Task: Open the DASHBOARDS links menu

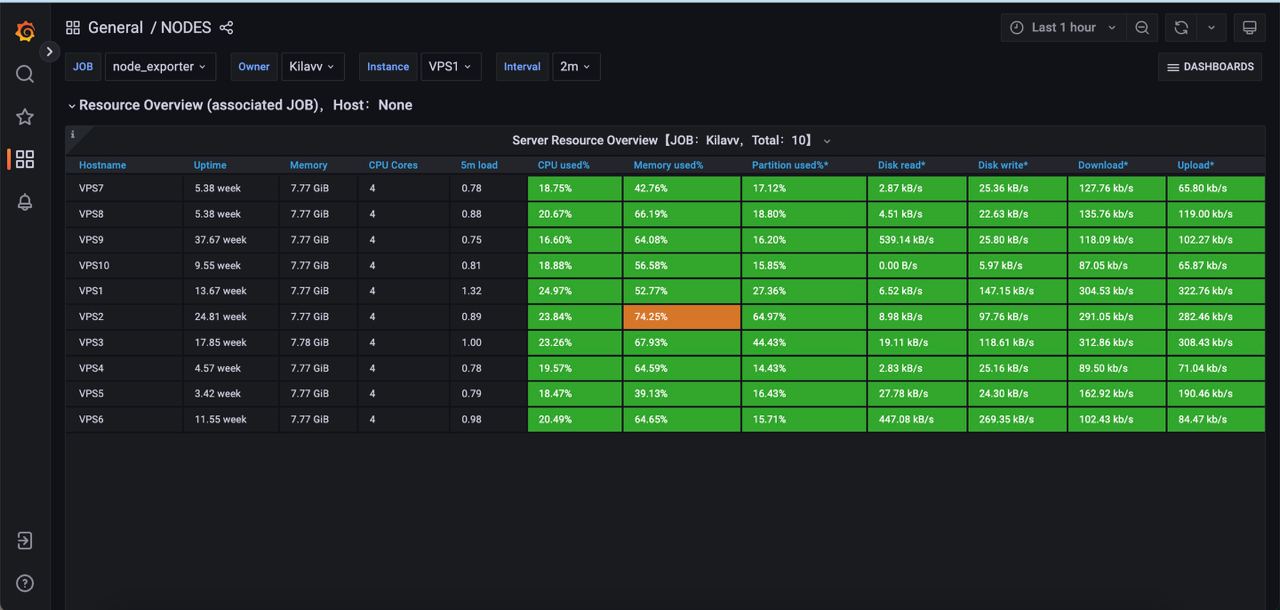Action: 1210,67
